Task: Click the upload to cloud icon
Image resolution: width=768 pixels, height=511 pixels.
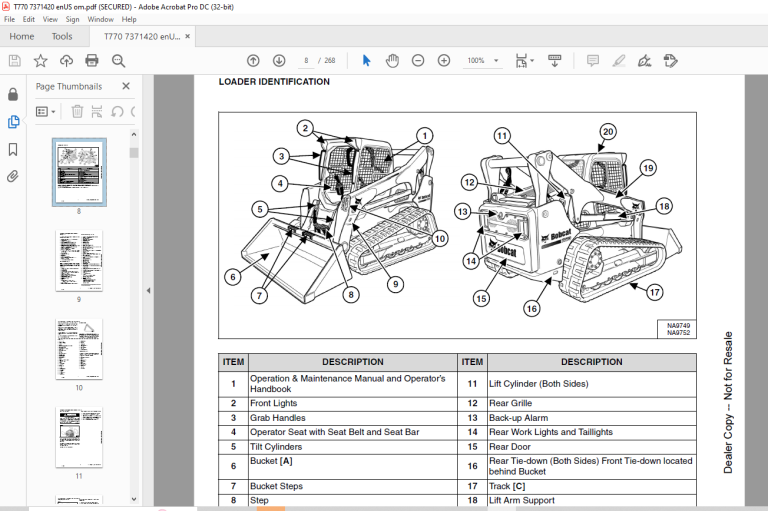Action: coord(66,61)
